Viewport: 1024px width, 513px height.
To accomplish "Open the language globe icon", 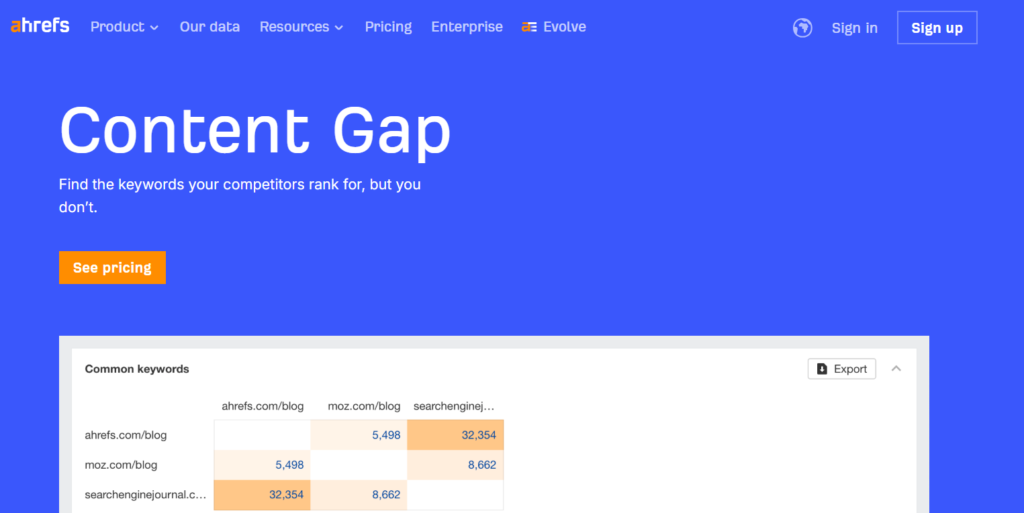I will click(803, 27).
